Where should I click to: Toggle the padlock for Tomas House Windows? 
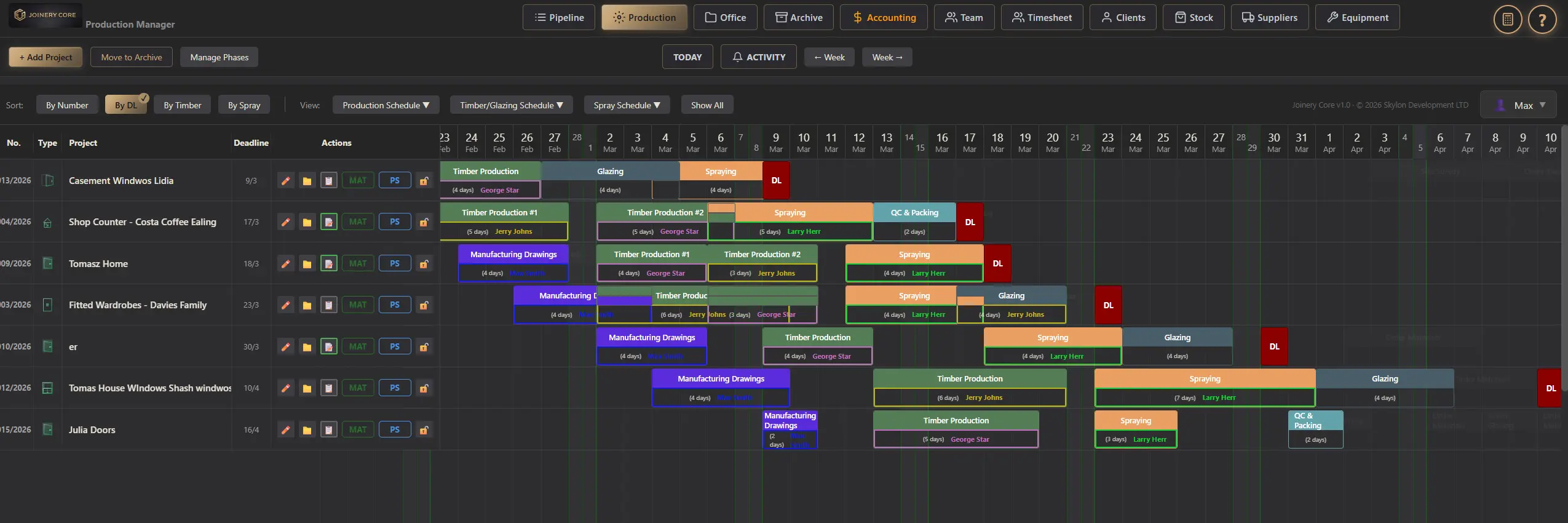coord(424,388)
